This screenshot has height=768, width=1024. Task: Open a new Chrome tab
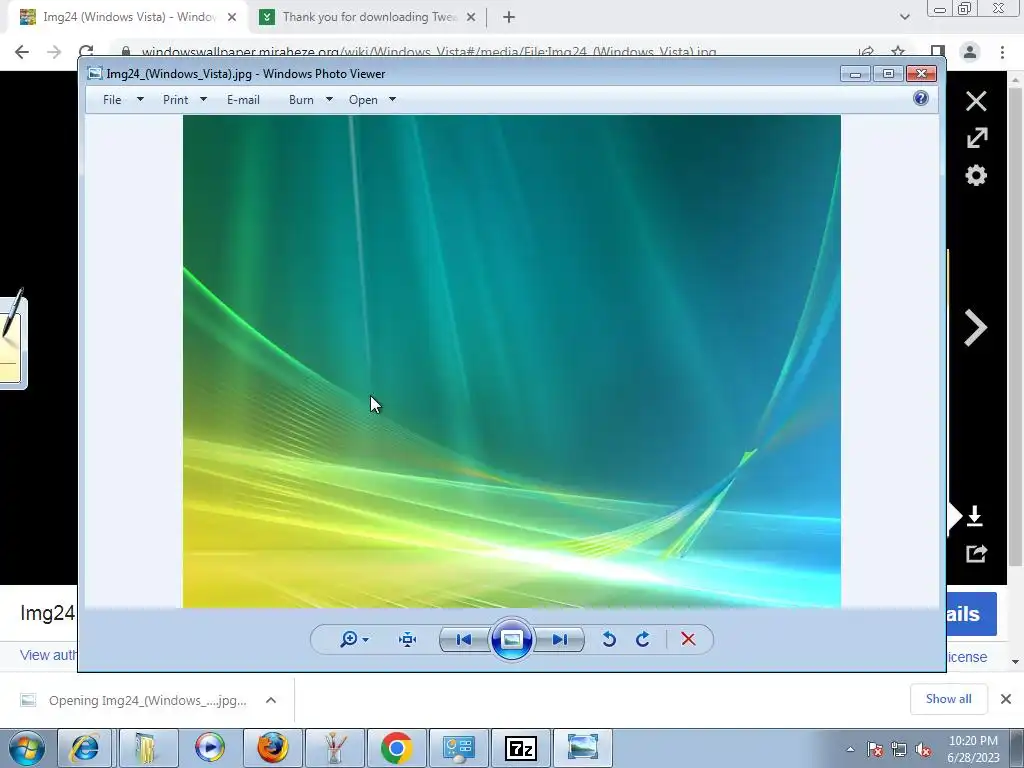pyautogui.click(x=509, y=17)
